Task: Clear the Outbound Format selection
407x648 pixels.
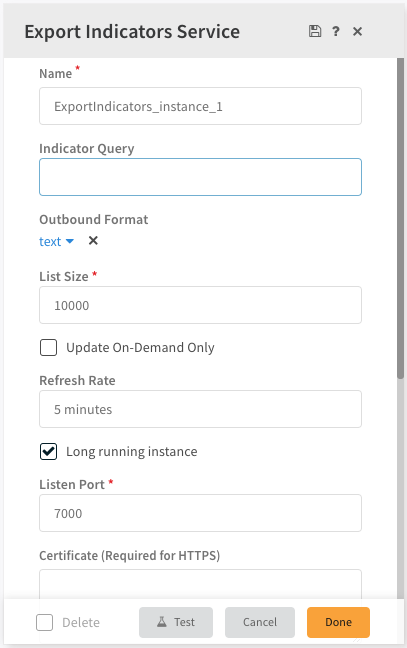Action: pyautogui.click(x=93, y=241)
